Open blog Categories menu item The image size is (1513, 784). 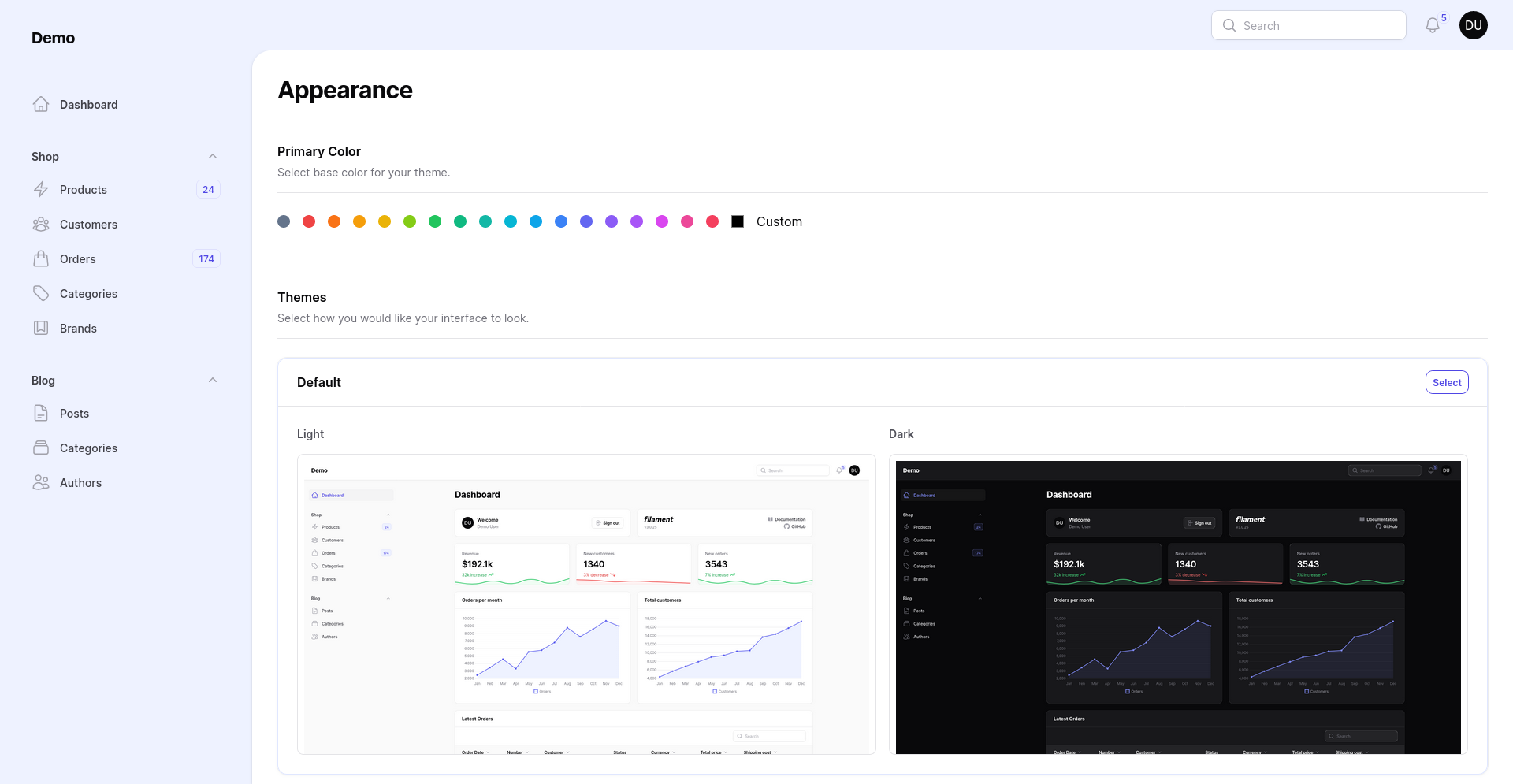click(x=88, y=448)
